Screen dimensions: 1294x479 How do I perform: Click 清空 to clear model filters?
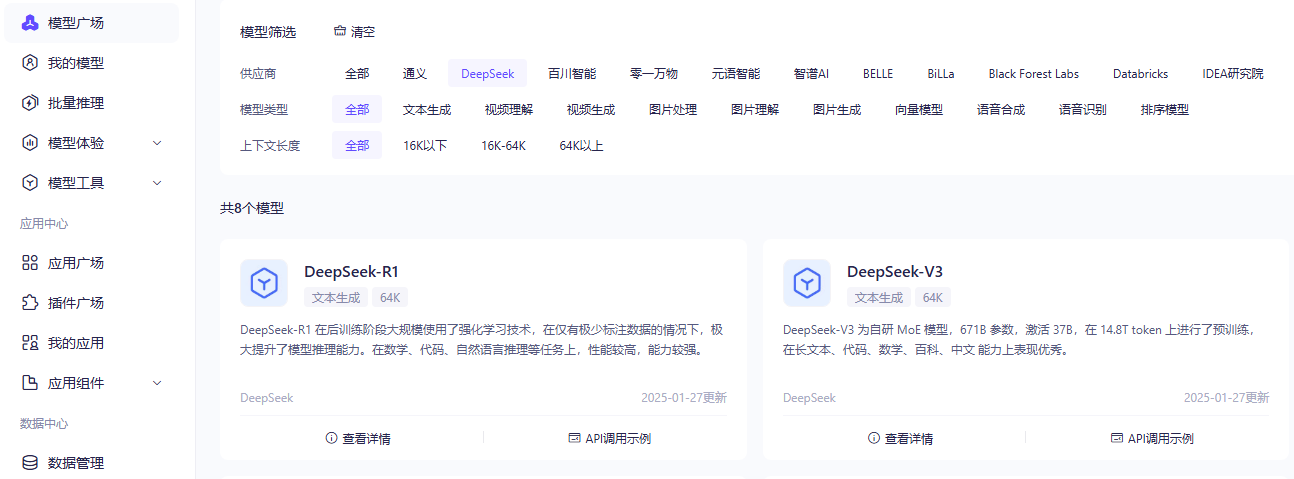(354, 32)
